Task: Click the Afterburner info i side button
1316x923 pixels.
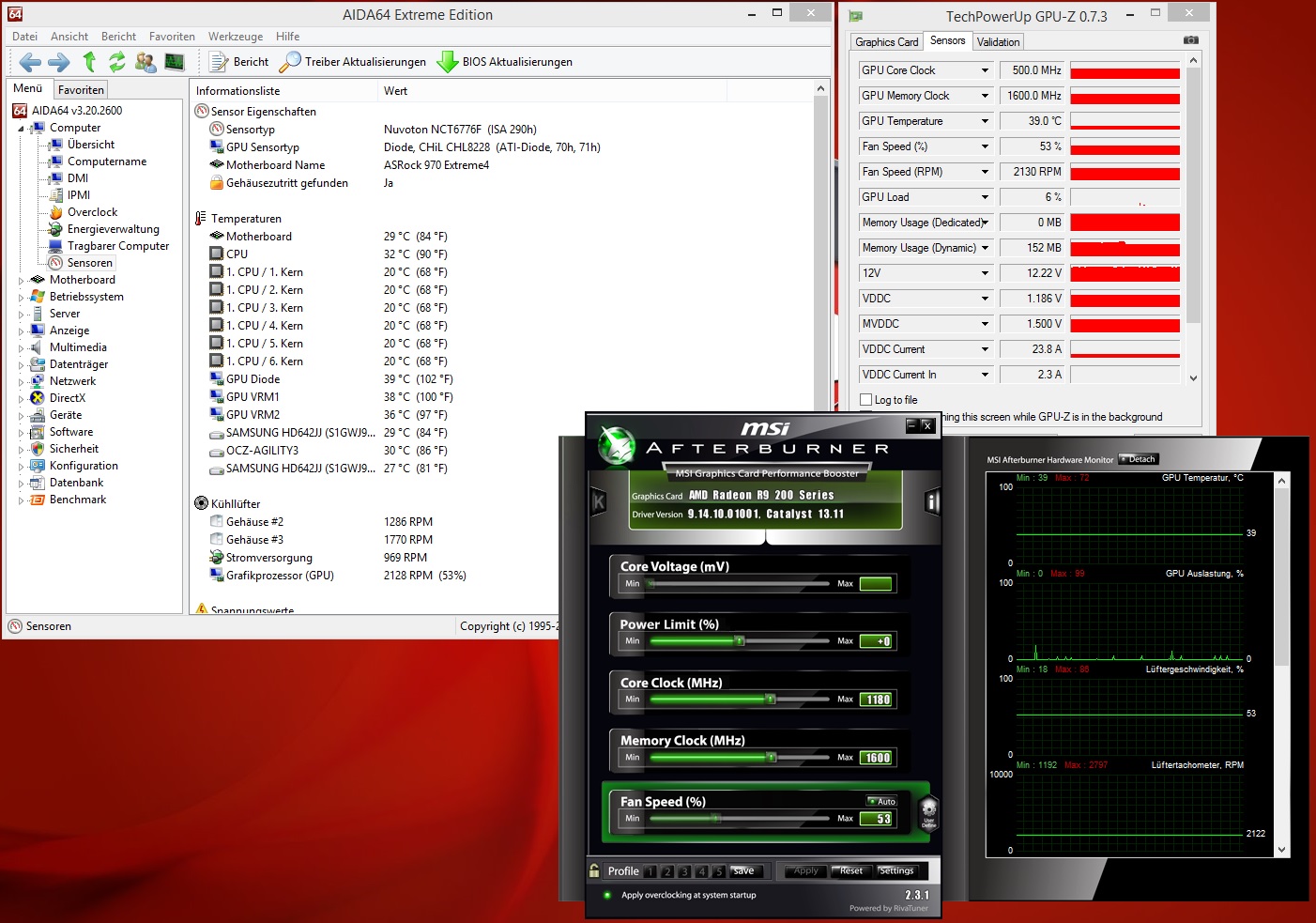Action: coord(932,501)
